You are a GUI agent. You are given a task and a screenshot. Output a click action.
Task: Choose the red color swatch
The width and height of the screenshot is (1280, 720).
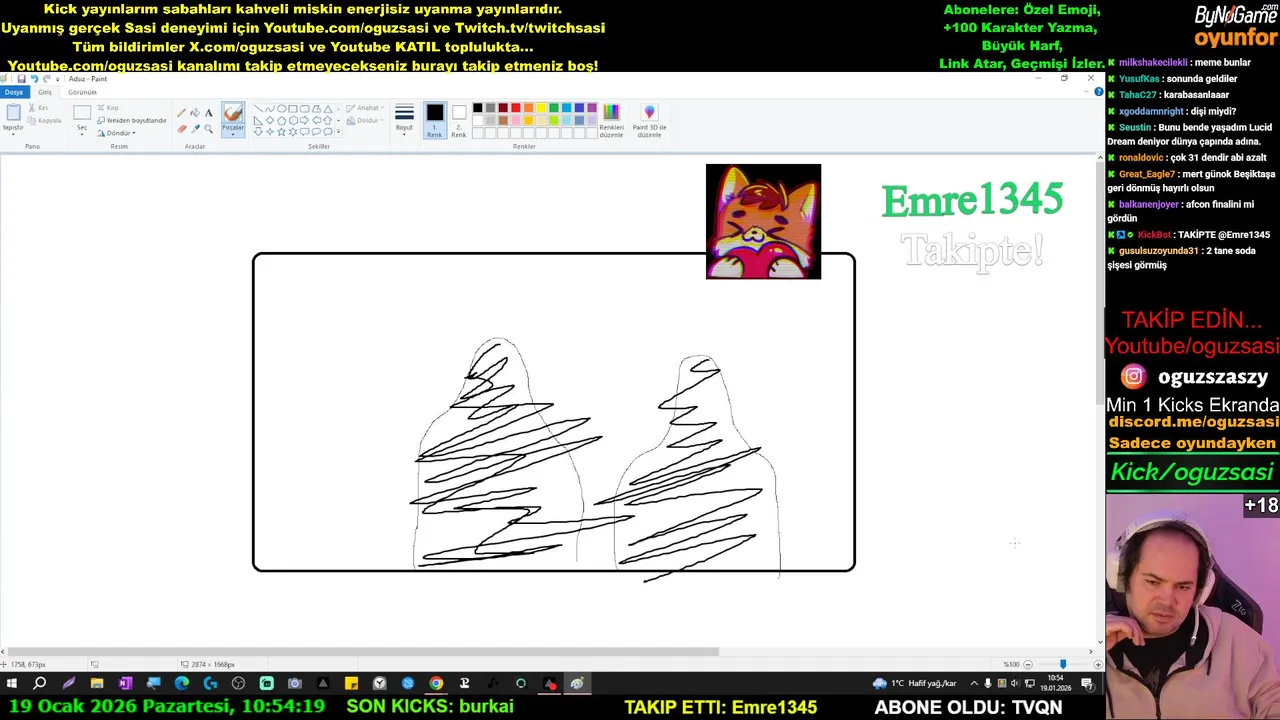pyautogui.click(x=516, y=108)
